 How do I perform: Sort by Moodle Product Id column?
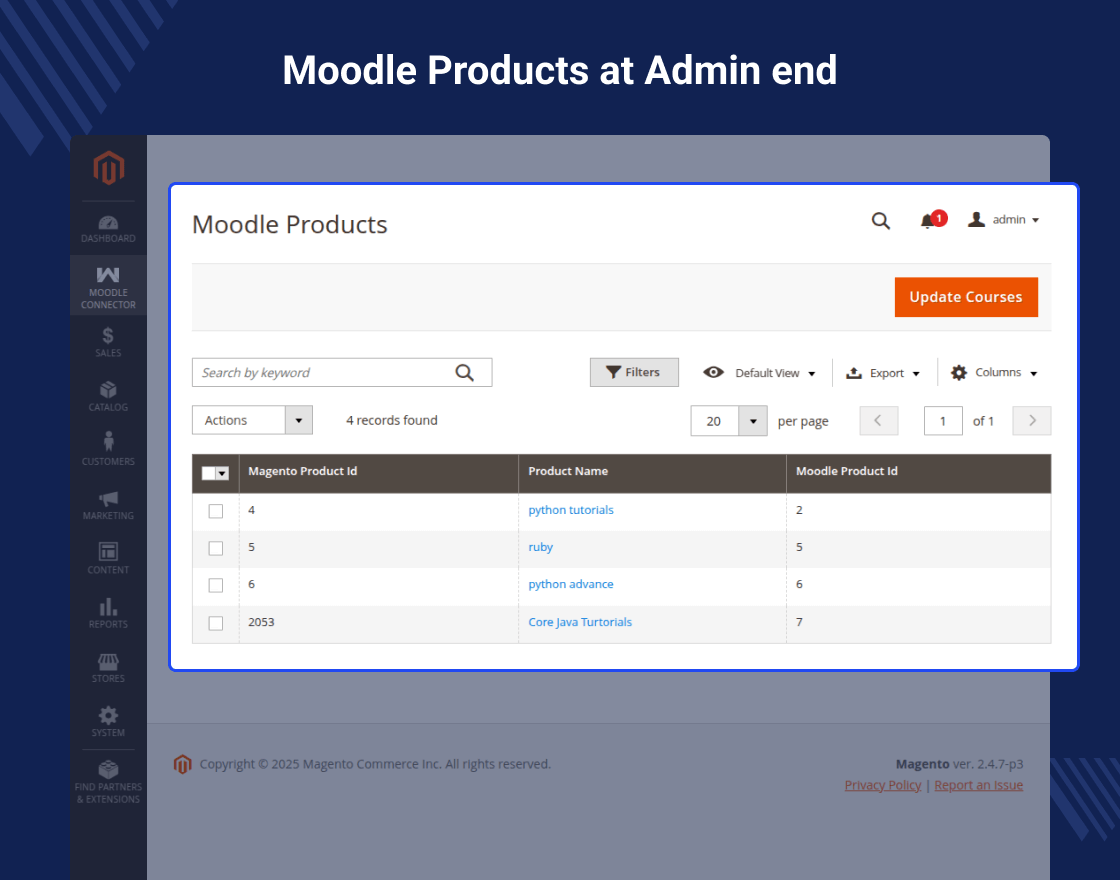point(919,474)
